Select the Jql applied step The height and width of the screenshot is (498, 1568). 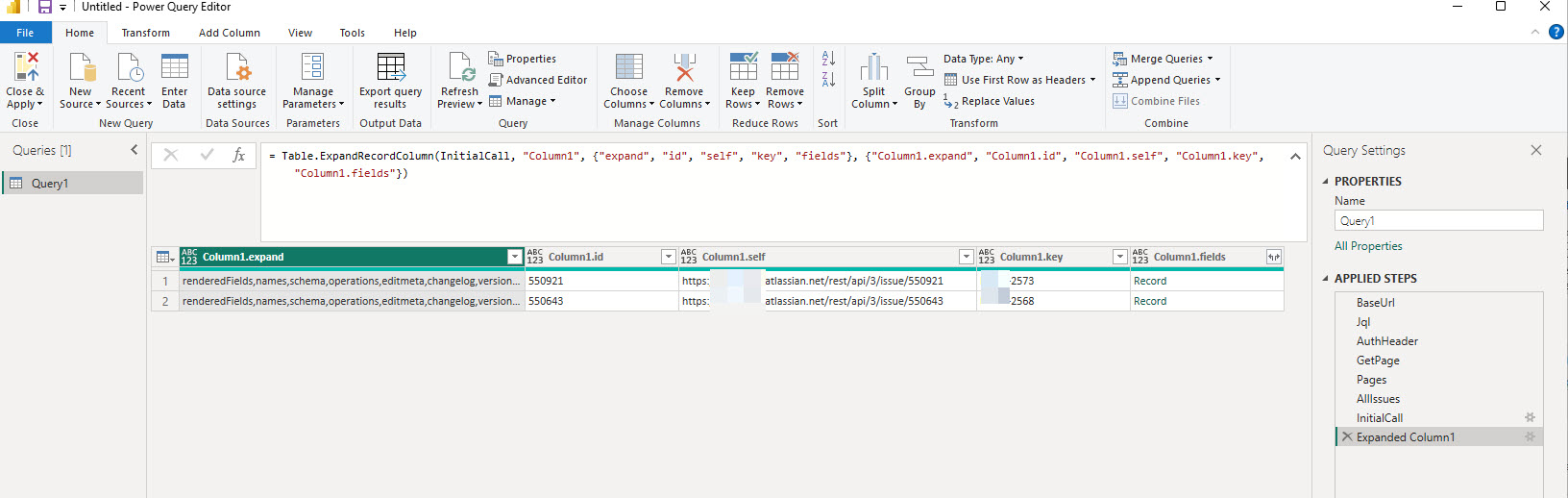tap(1438, 321)
